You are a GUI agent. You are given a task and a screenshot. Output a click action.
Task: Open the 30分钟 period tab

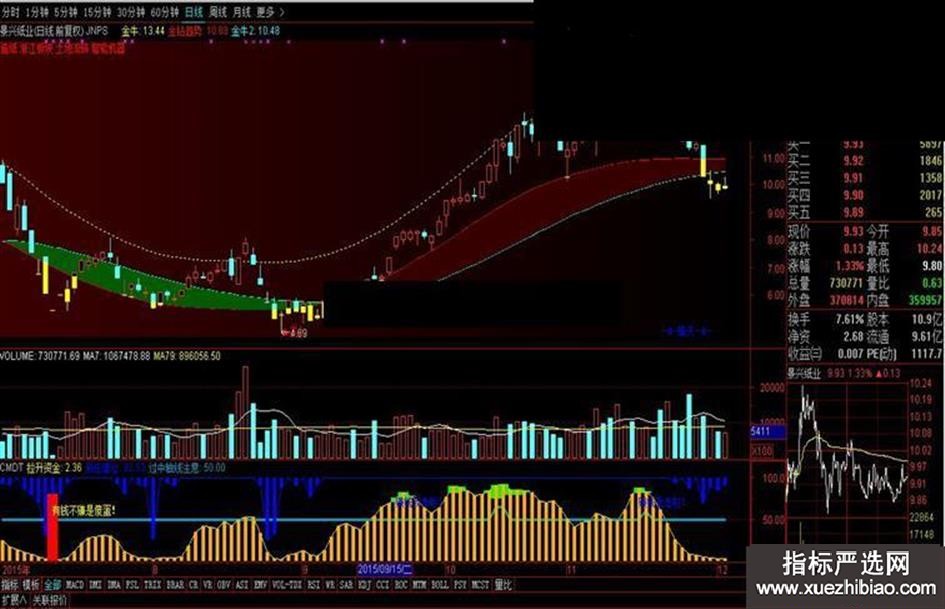[x=131, y=12]
